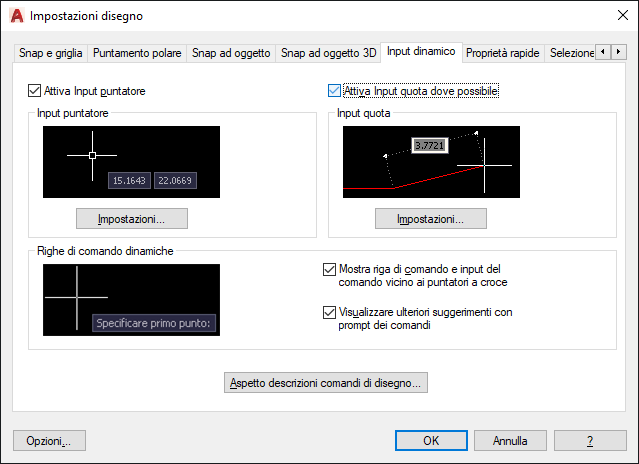The height and width of the screenshot is (464, 639).
Task: Open the Proprietà rapide tab
Action: click(502, 53)
